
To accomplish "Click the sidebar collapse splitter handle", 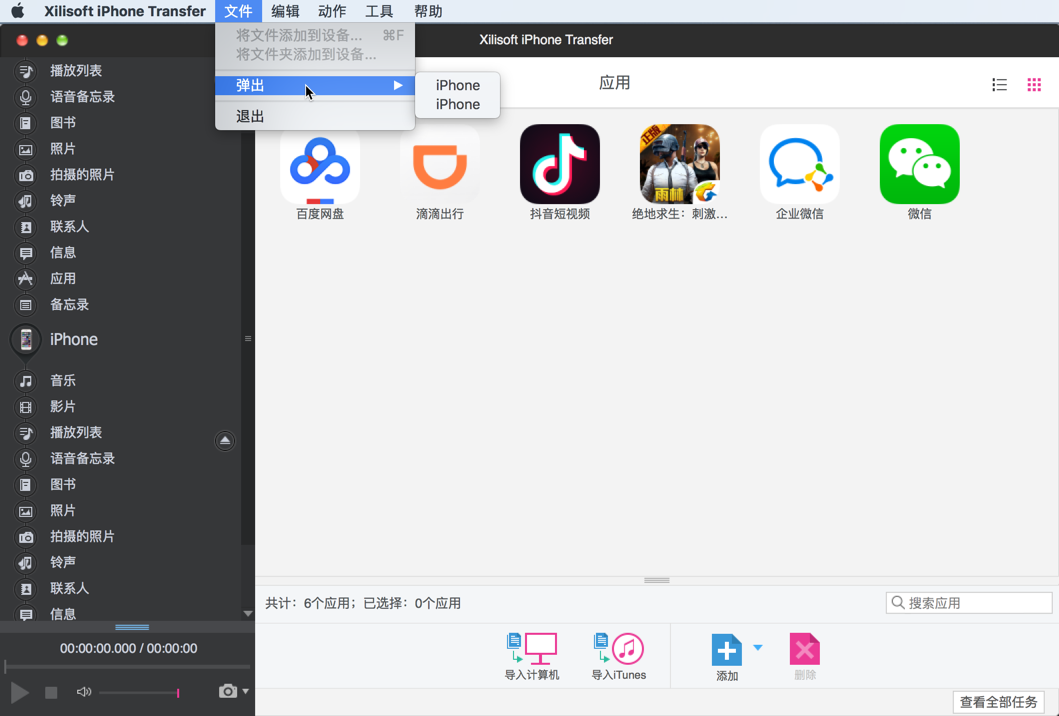I will click(x=248, y=338).
